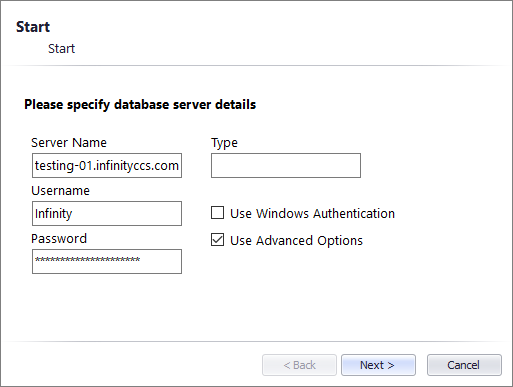Click the Username label
This screenshot has height=387, width=513.
pyautogui.click(x=60, y=191)
